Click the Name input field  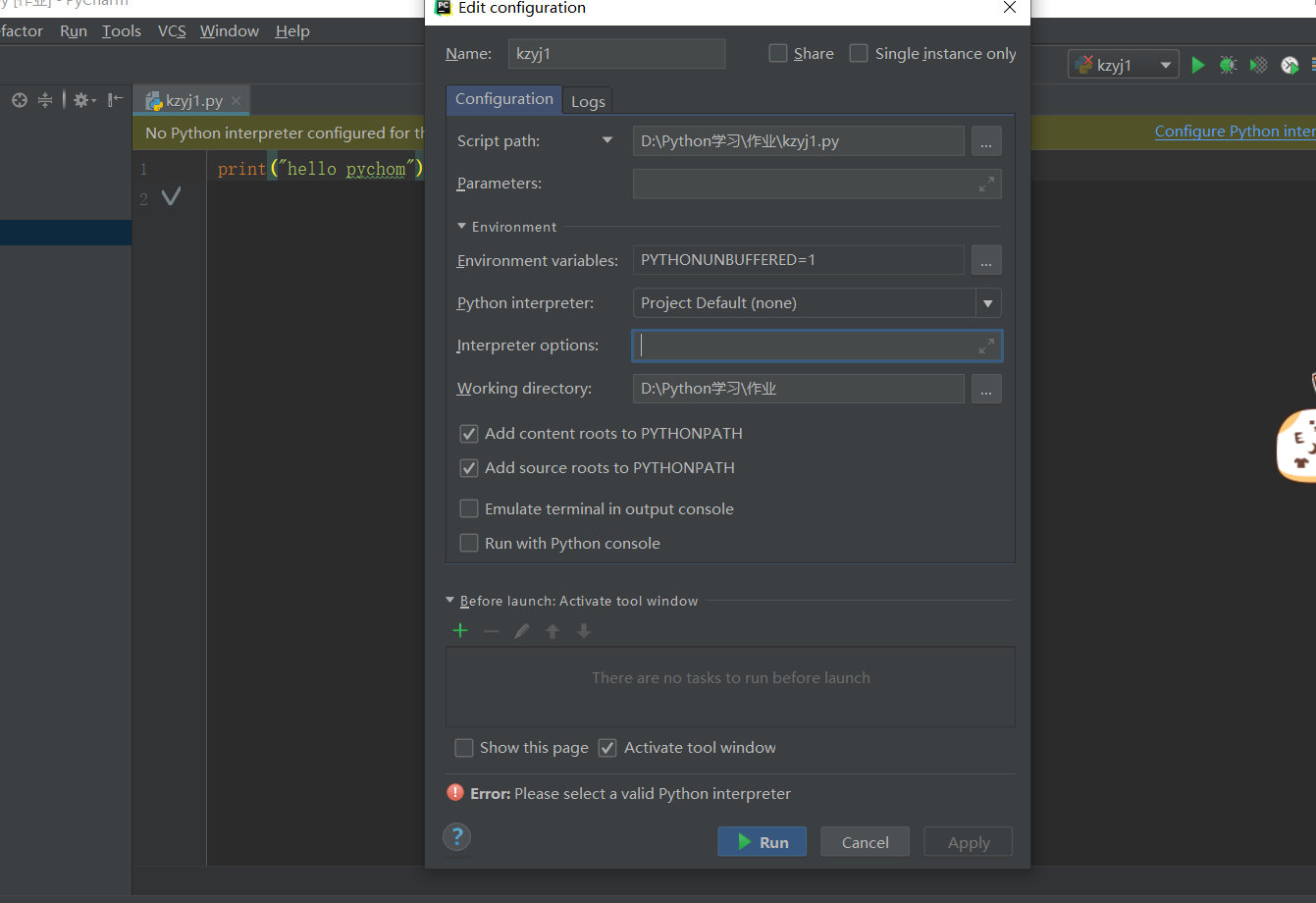617,54
